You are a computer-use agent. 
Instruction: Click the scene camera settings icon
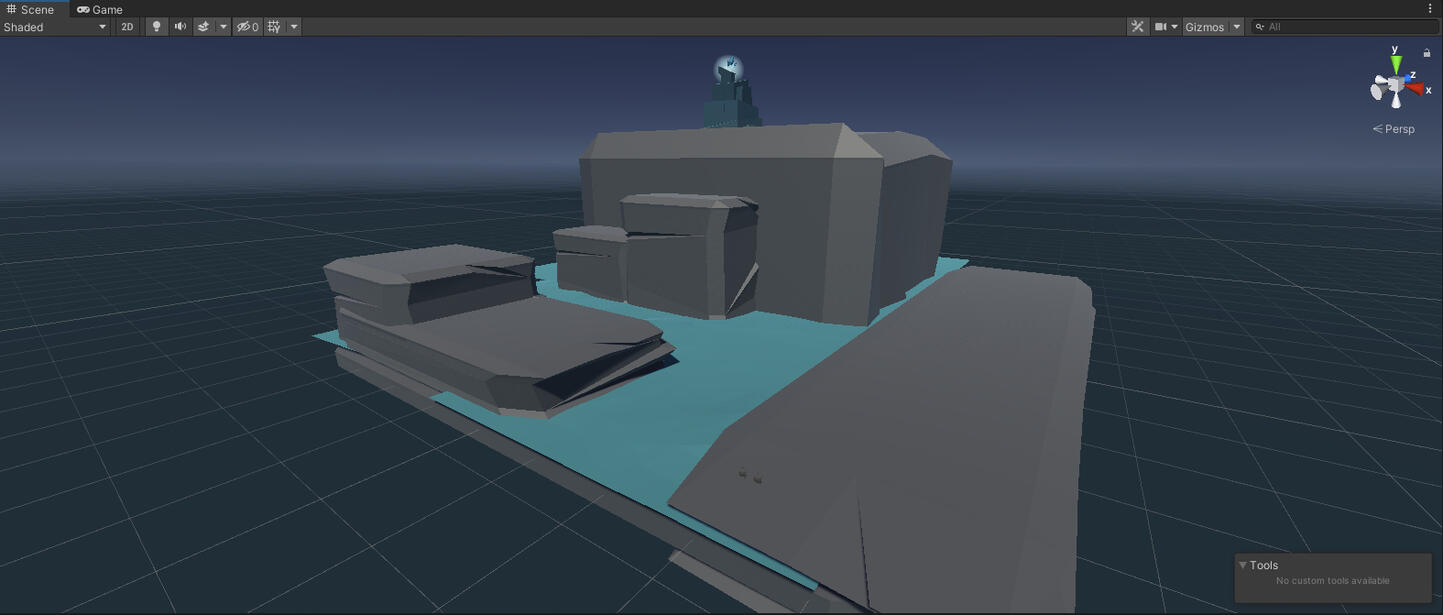coord(1160,26)
